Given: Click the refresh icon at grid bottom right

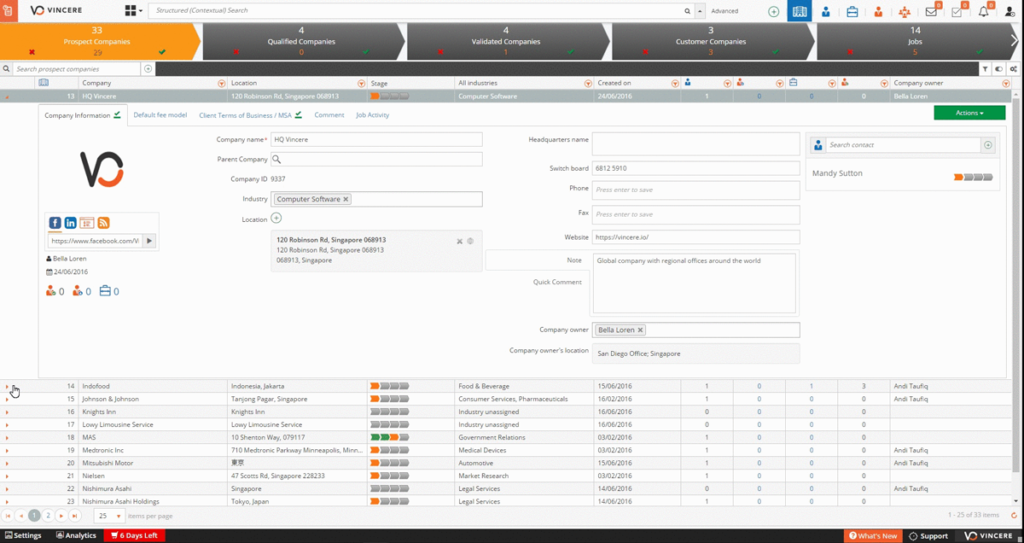Looking at the screenshot, I should coord(1014,516).
